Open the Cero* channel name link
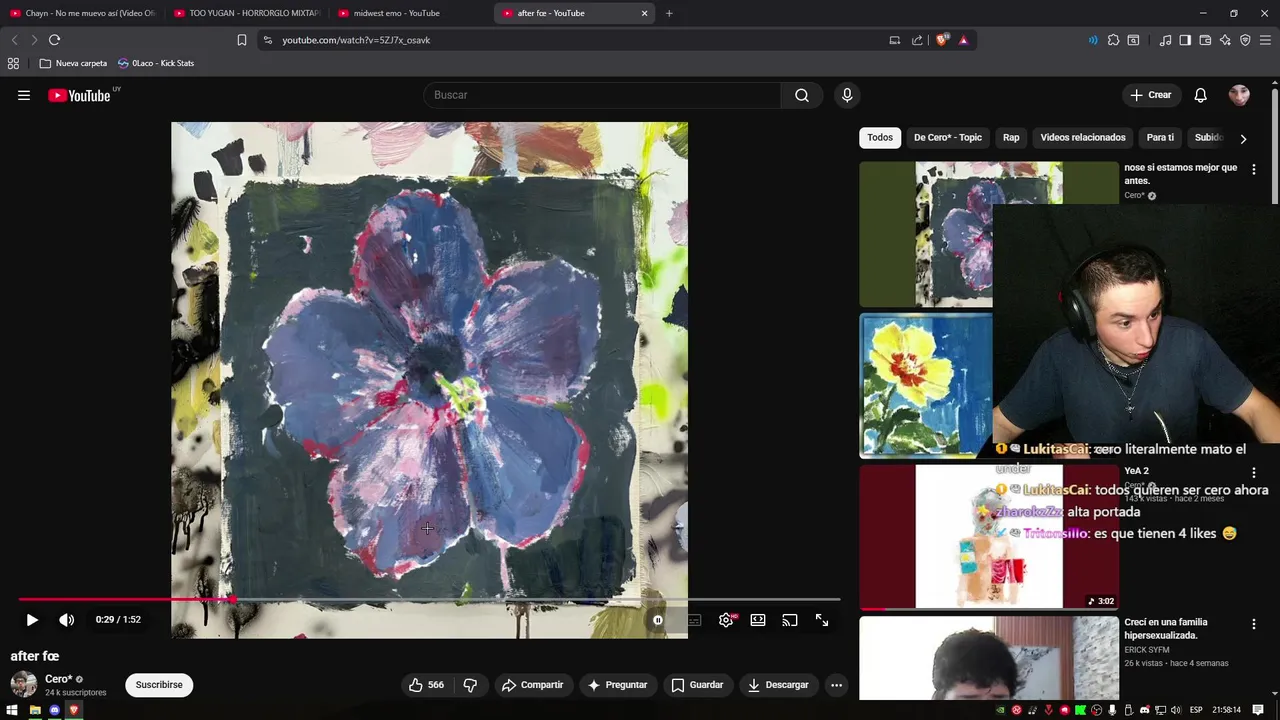The width and height of the screenshot is (1280, 720). 58,679
